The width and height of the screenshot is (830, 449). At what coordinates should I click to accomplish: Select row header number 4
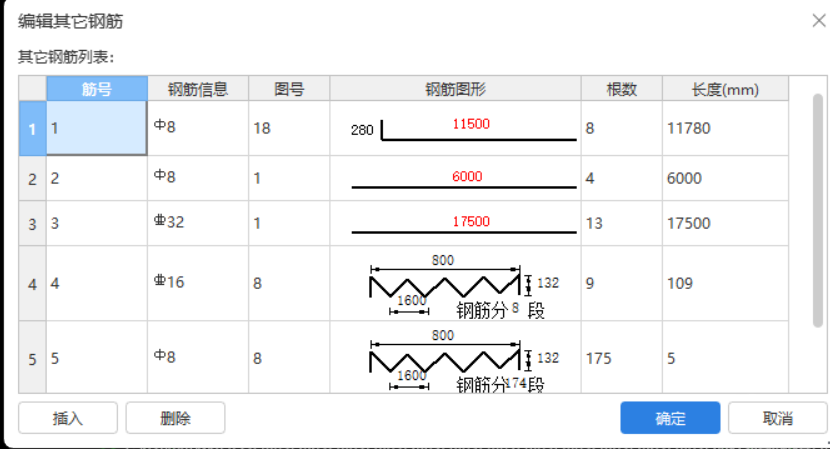(x=32, y=283)
